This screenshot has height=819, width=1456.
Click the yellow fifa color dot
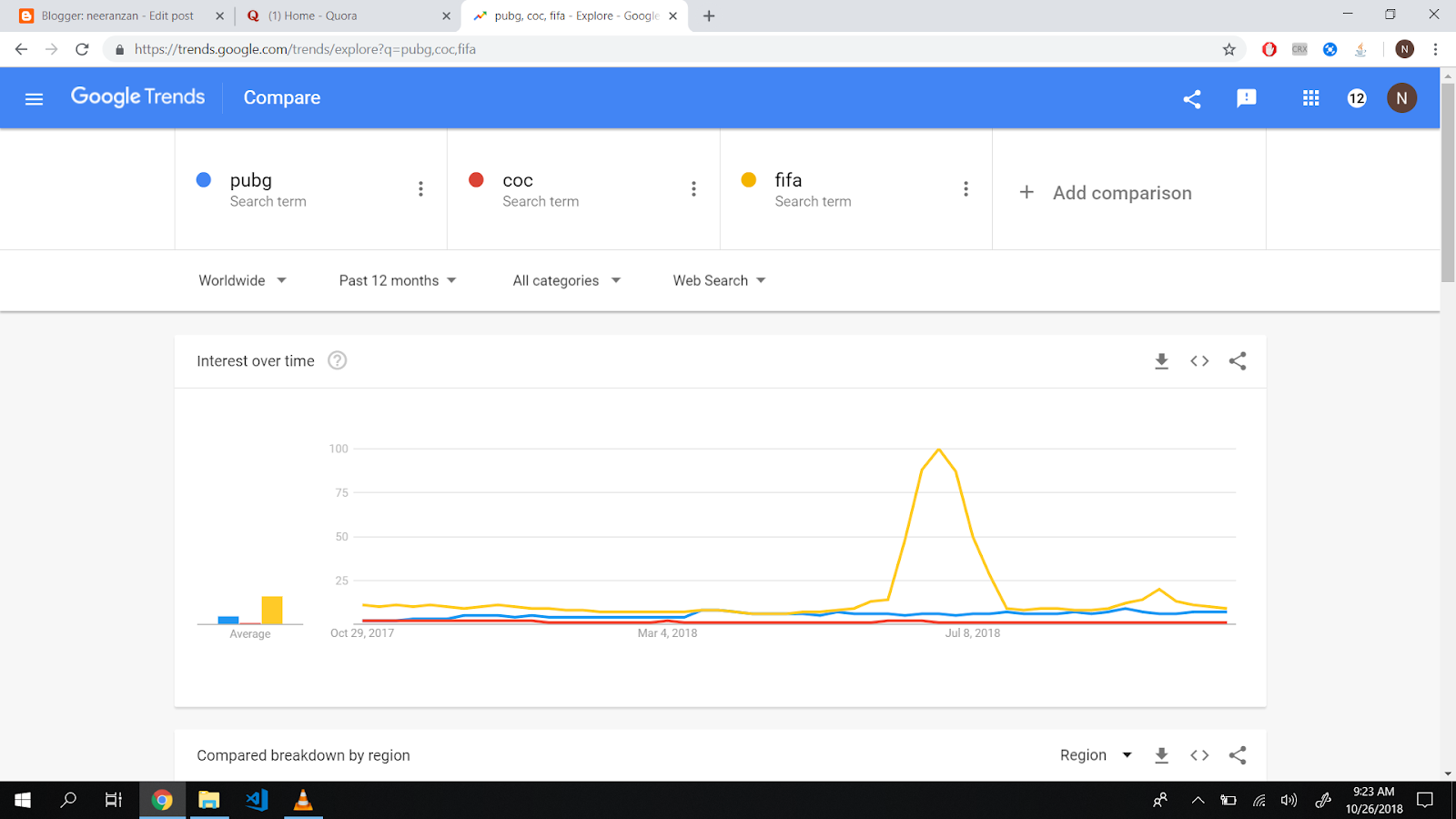[749, 180]
